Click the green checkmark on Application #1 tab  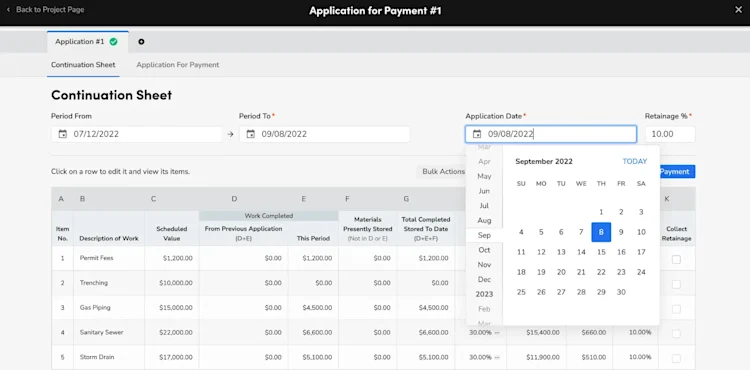pos(113,42)
